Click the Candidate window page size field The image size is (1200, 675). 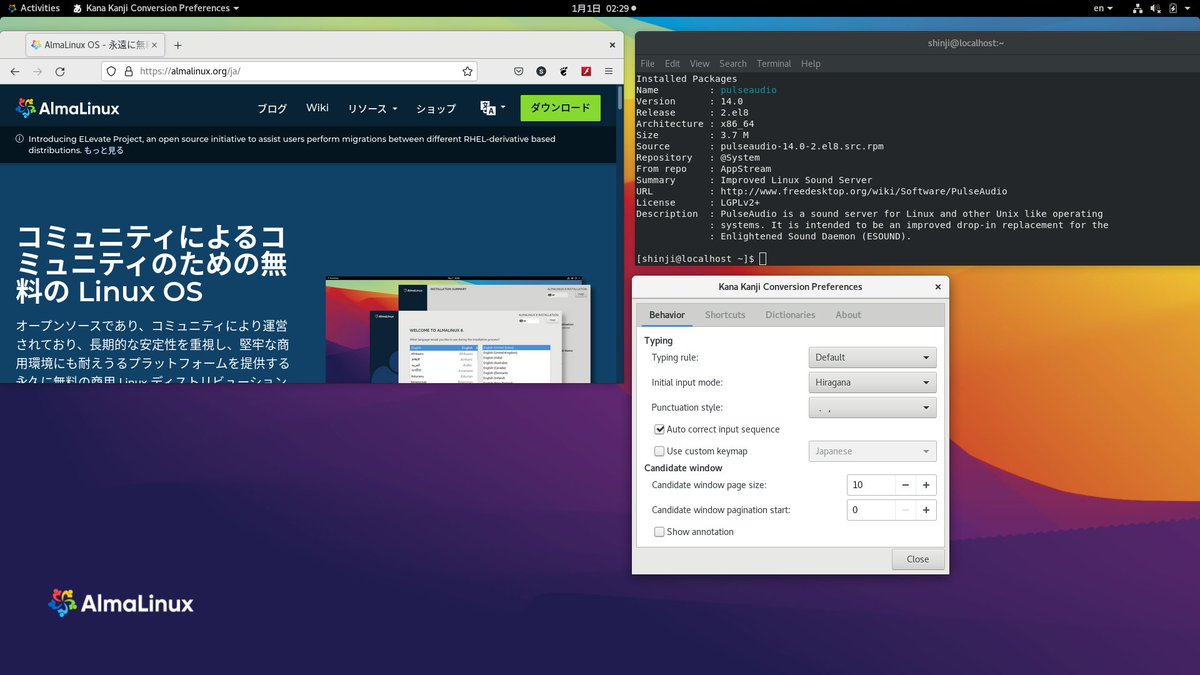pyautogui.click(x=870, y=485)
